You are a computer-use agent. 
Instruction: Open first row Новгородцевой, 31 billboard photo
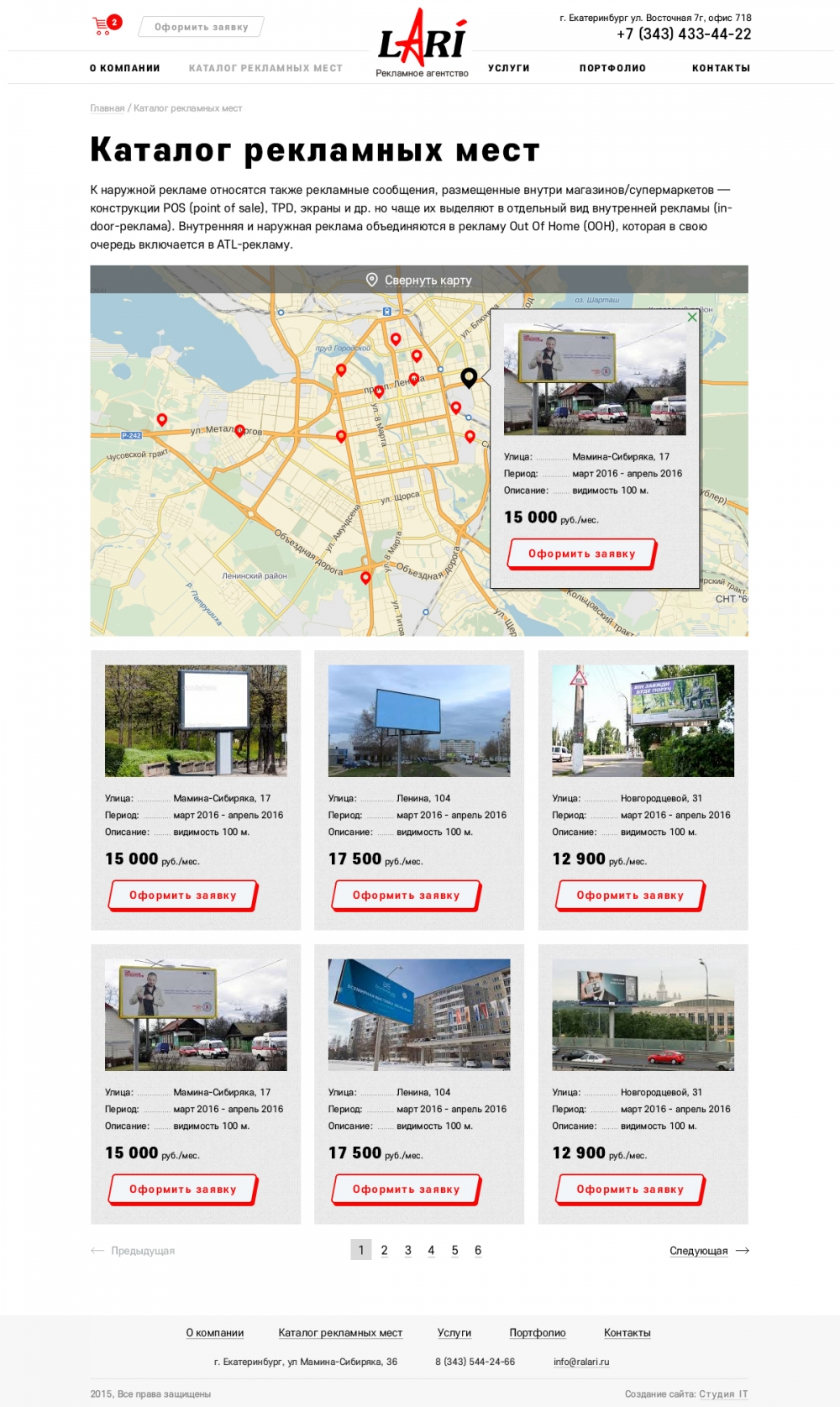tap(643, 721)
